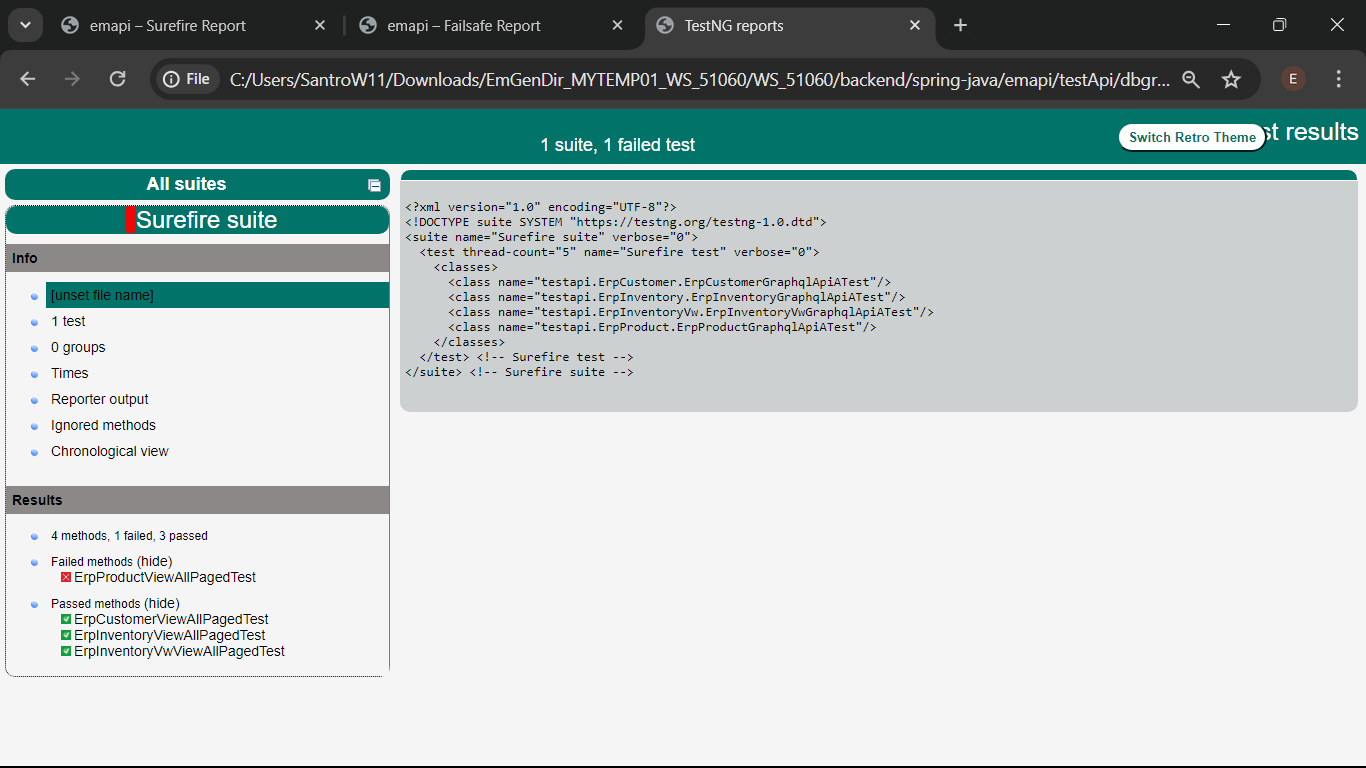Open the Chrome three-dot menu
Screen dimensions: 1366x768
pos(1339,79)
